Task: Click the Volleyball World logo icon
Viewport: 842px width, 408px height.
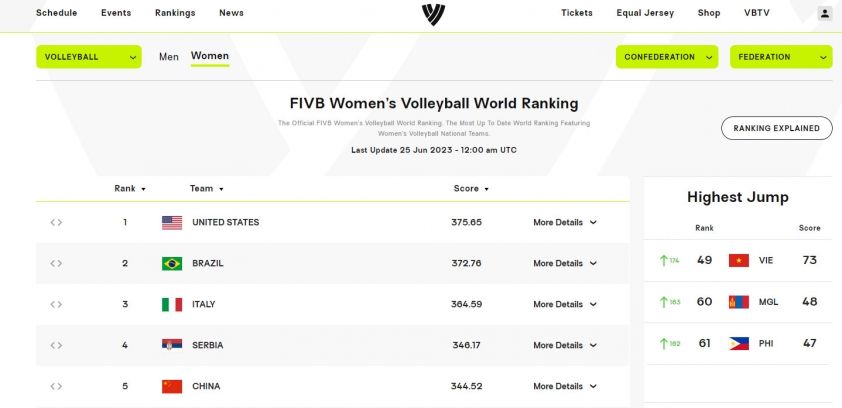Action: pos(433,14)
